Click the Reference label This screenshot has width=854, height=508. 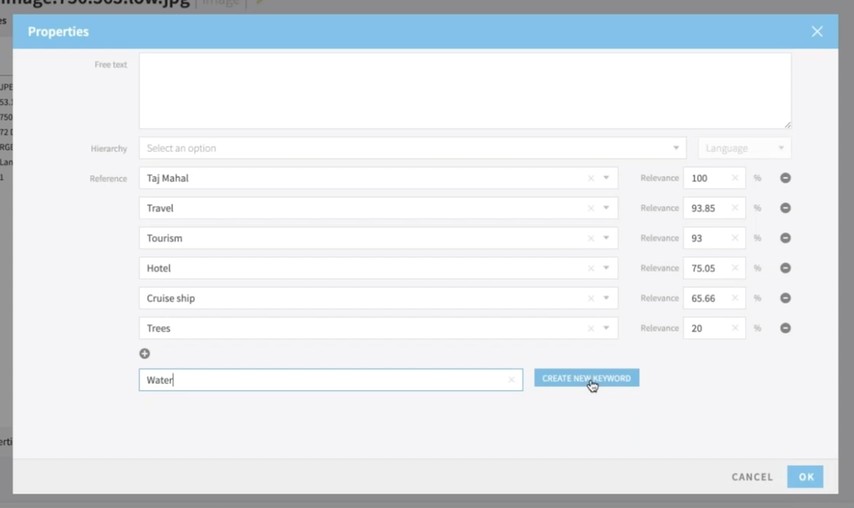108,179
